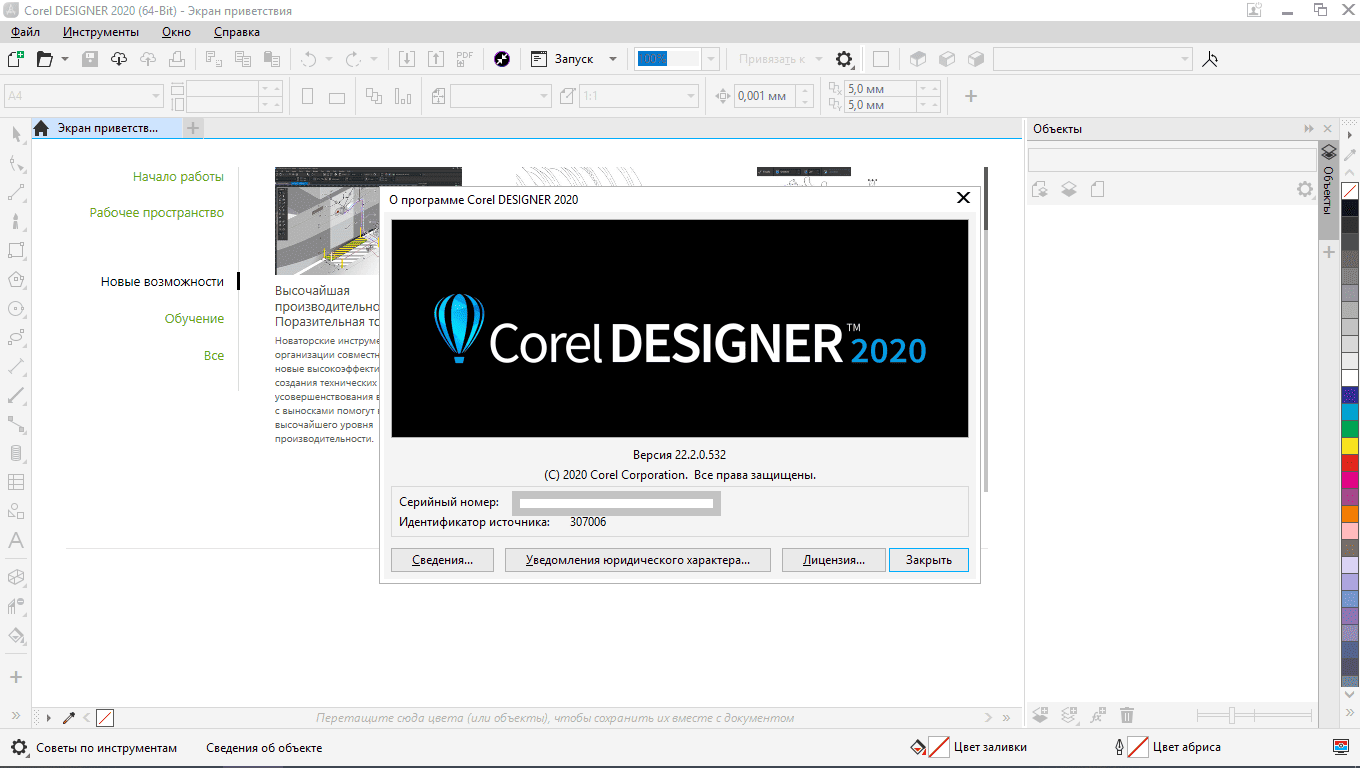Select the Text tool (A) in toolbox

tap(16, 540)
